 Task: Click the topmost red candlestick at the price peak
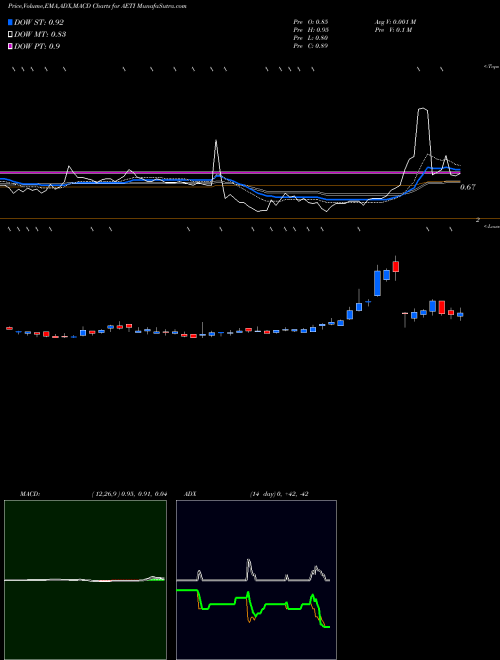click(396, 266)
